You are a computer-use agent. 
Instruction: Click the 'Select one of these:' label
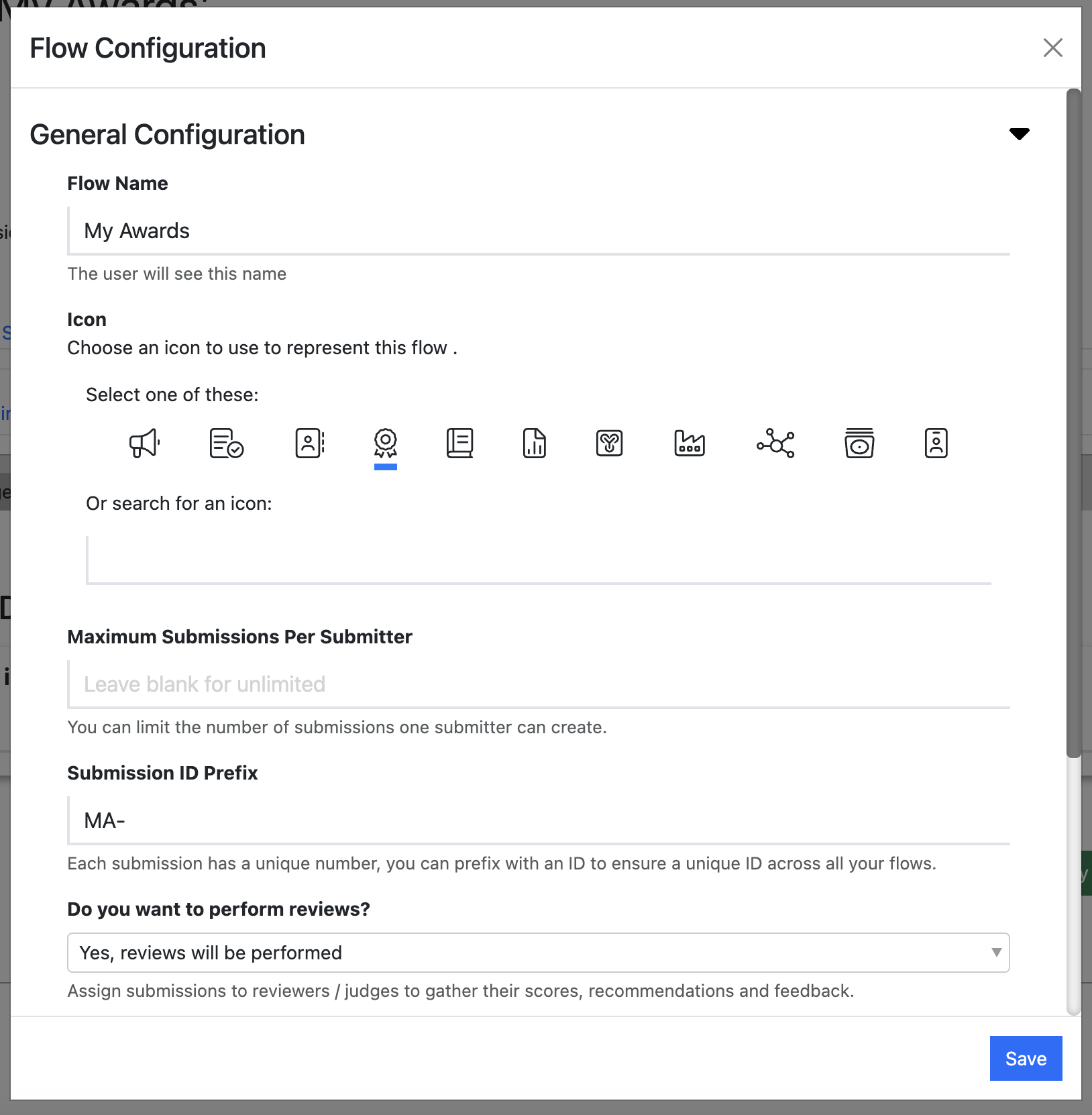tap(172, 394)
